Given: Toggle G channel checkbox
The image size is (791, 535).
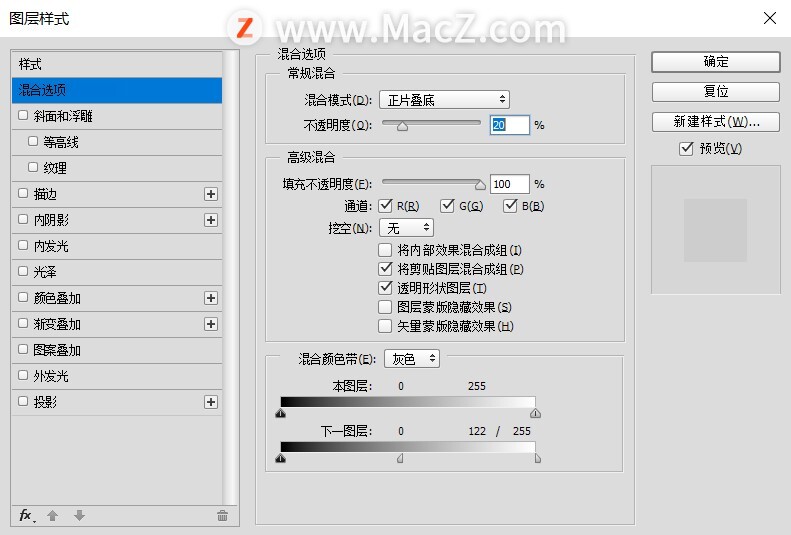Looking at the screenshot, I should (447, 205).
